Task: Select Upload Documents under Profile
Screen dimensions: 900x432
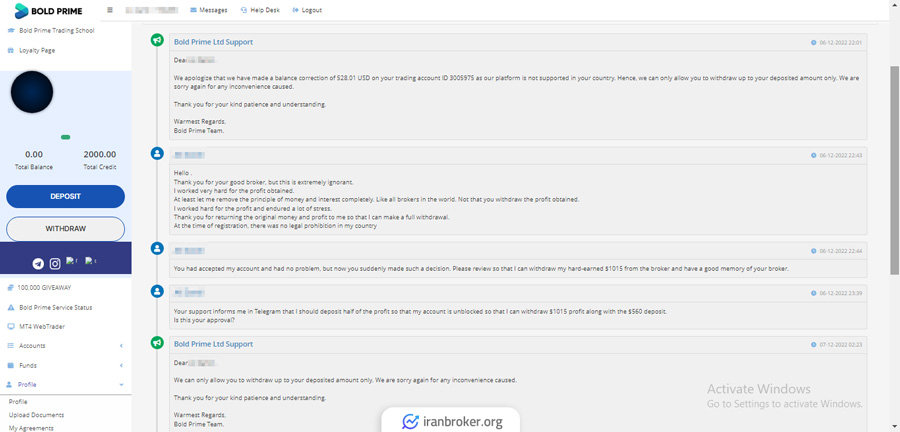Action: (36, 414)
